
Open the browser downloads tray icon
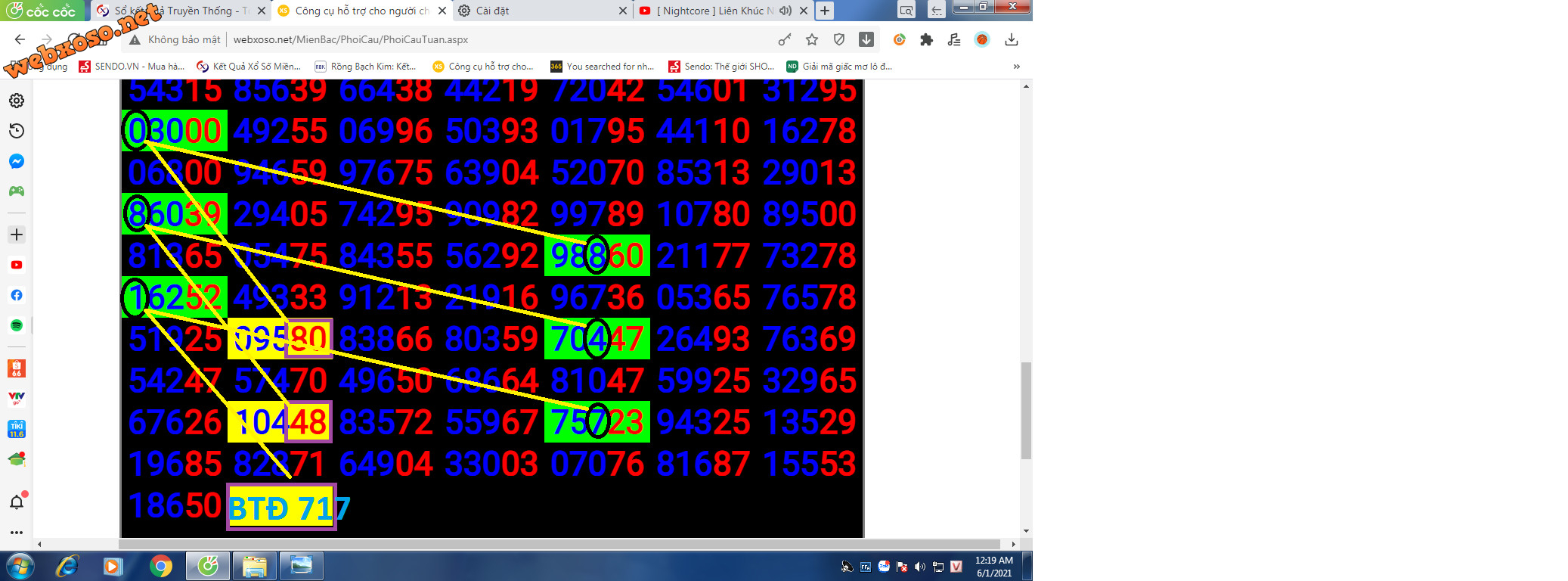coord(1012,39)
